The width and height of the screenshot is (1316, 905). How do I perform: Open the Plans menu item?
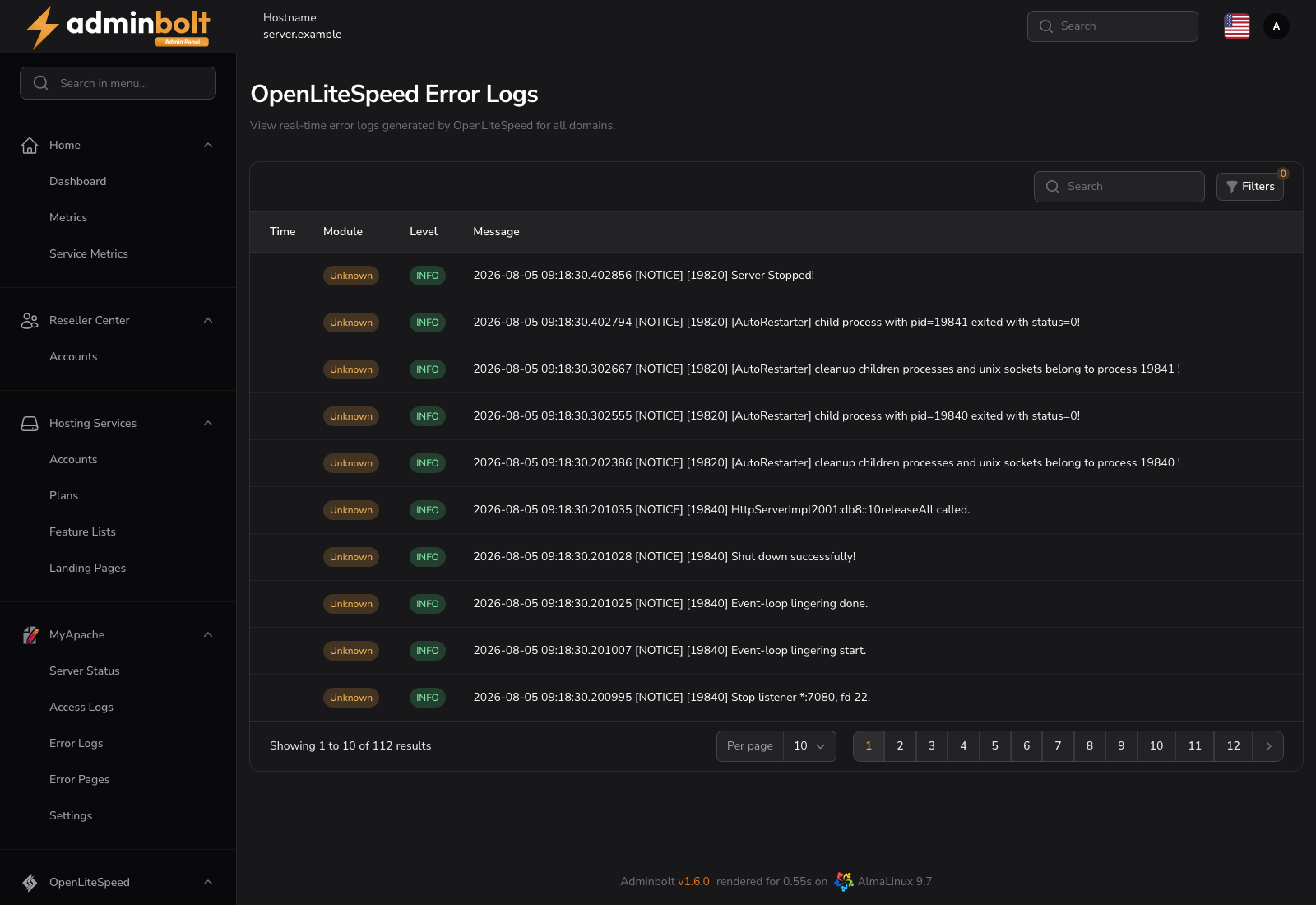point(63,496)
